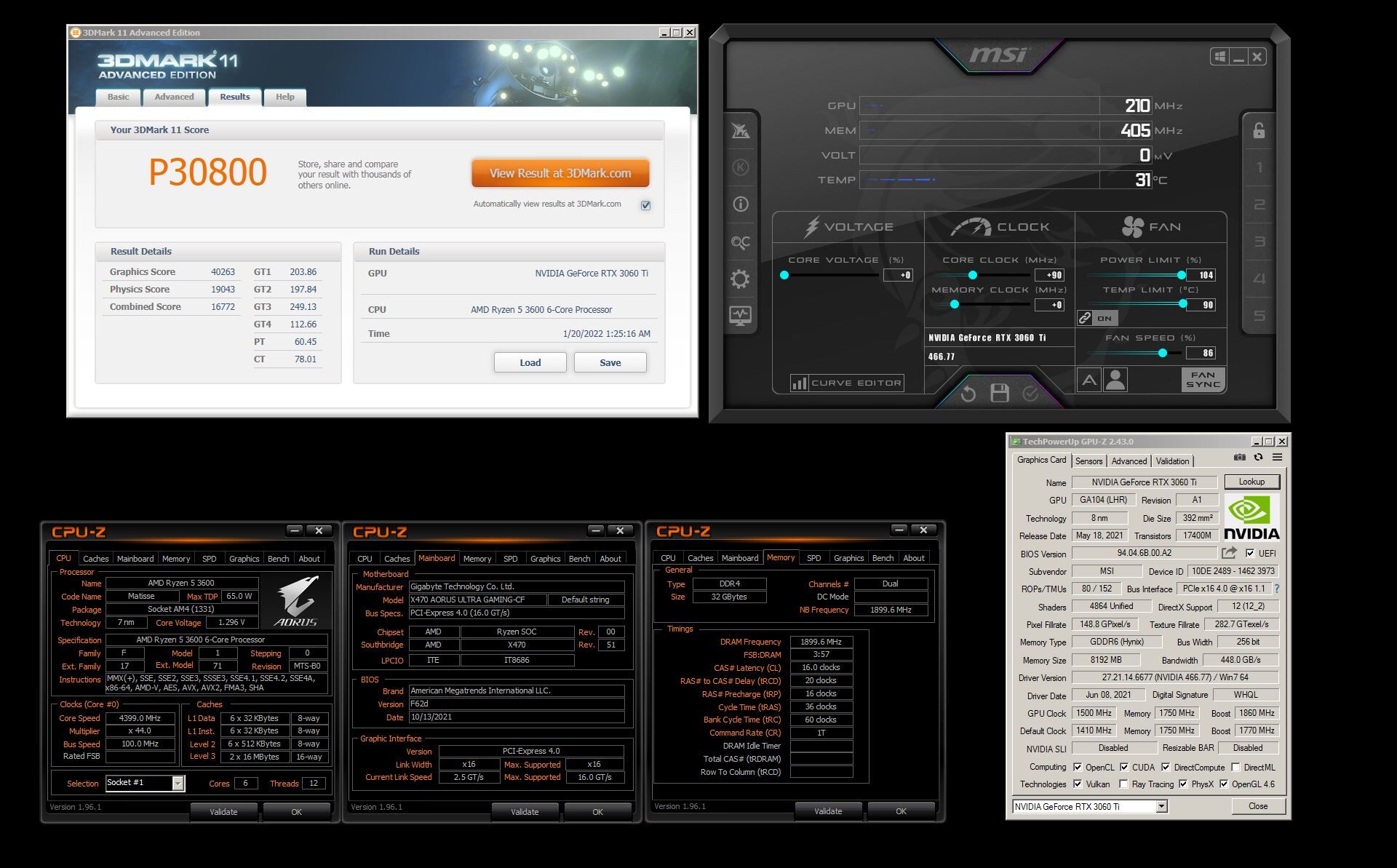
Task: Open Afterburner hardware monitor icon
Action: [x=740, y=316]
